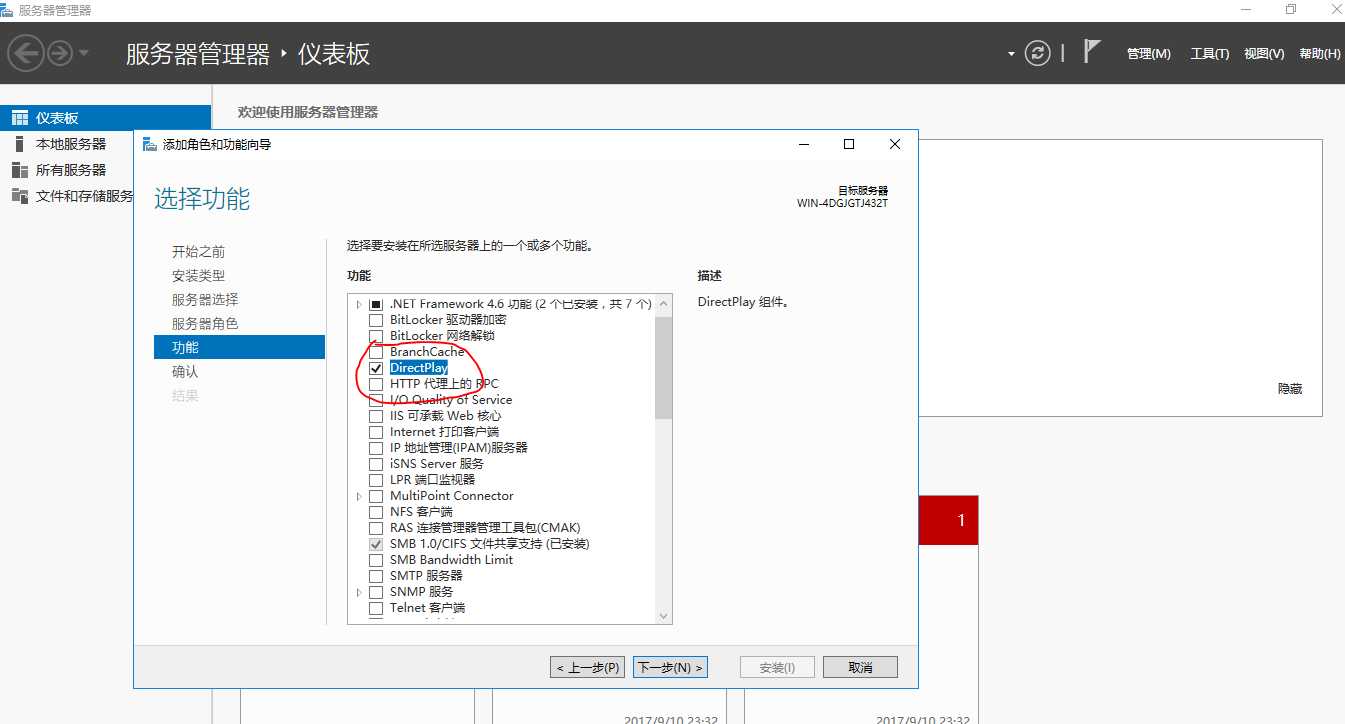Click the wizard title bar icon
The height and width of the screenshot is (724, 1345).
(x=149, y=144)
